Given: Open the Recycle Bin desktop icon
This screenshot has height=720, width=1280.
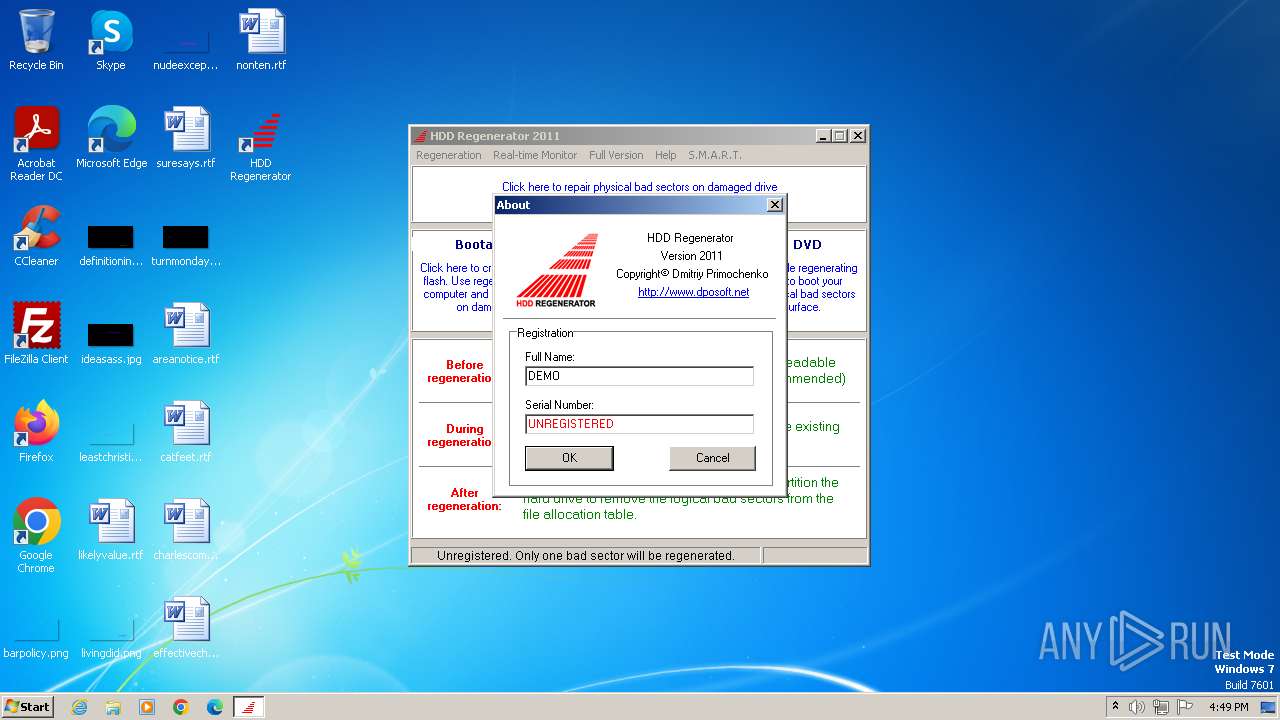Looking at the screenshot, I should pos(36,40).
